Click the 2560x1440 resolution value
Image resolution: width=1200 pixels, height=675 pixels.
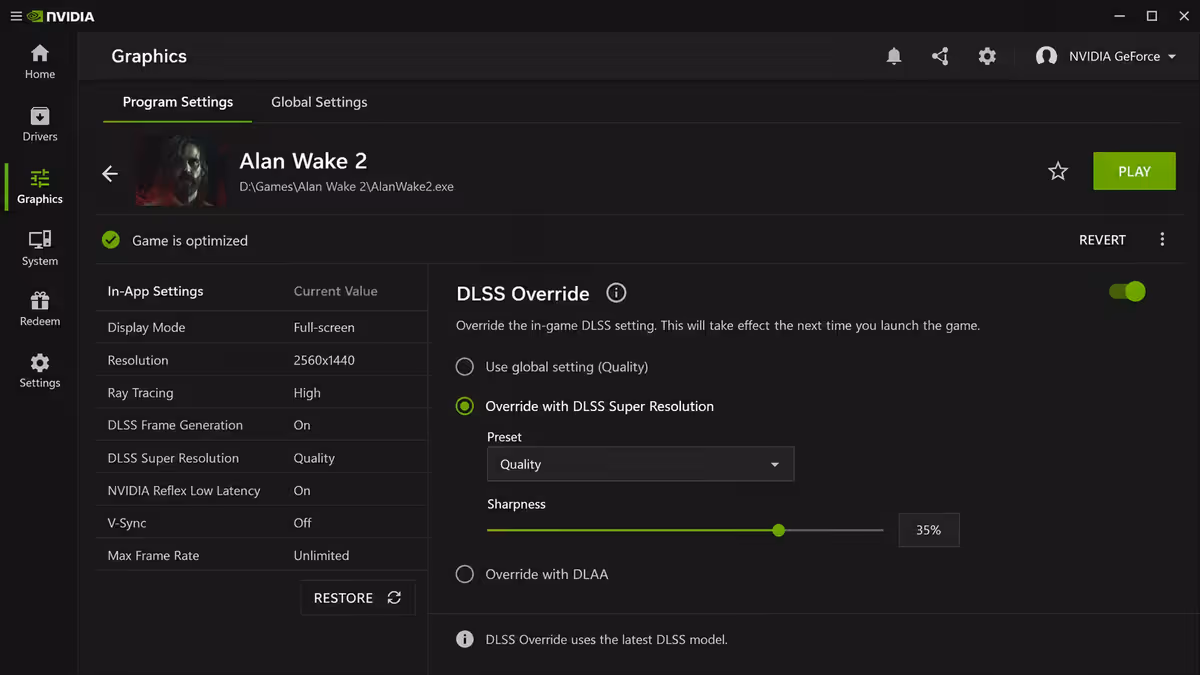pyautogui.click(x=324, y=360)
